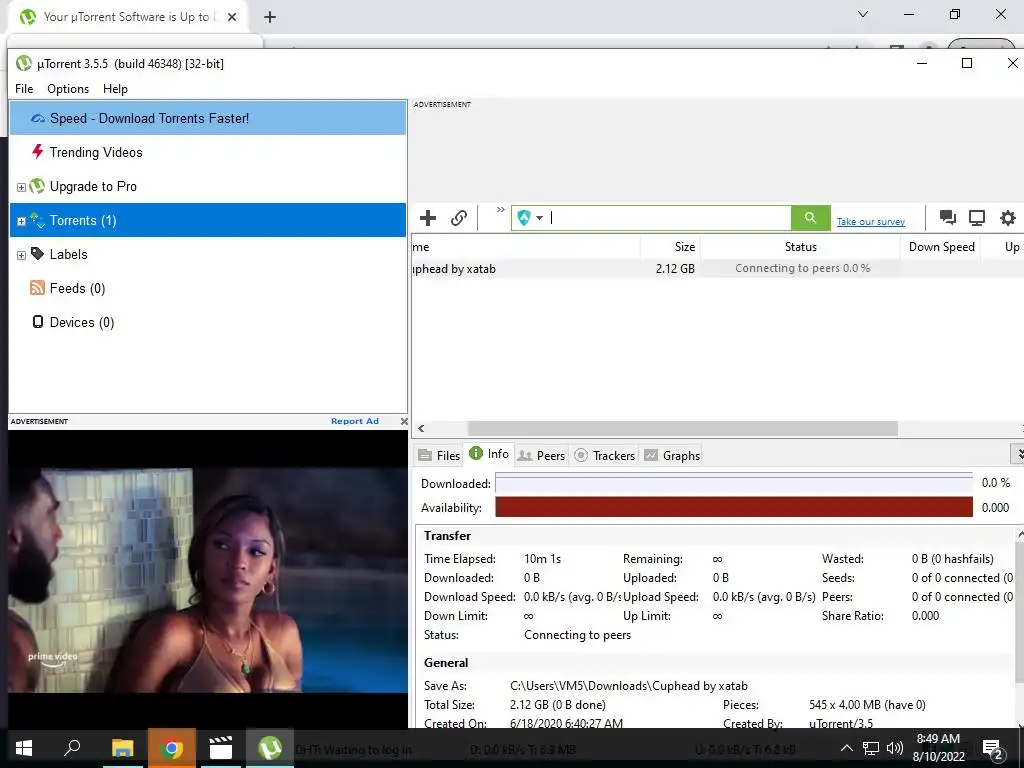Sort torrents by Status column header
Image resolution: width=1024 pixels, height=768 pixels.
coord(801,247)
